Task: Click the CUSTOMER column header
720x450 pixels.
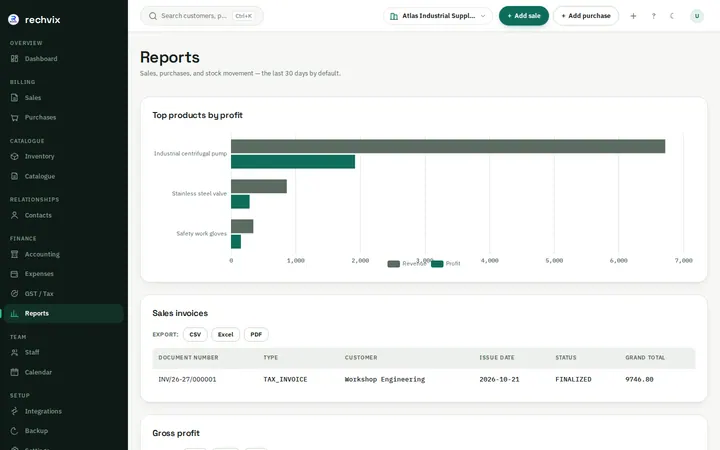Action: (361, 357)
